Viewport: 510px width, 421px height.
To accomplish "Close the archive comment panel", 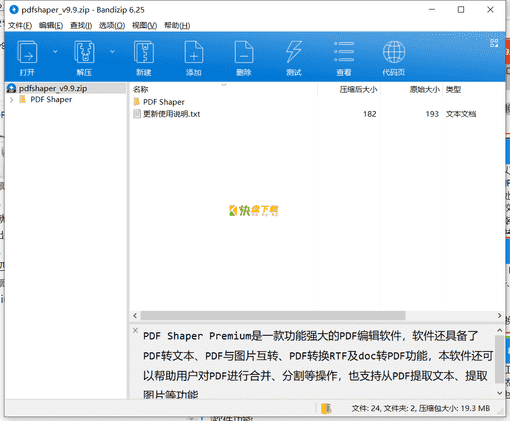I will pos(135,330).
